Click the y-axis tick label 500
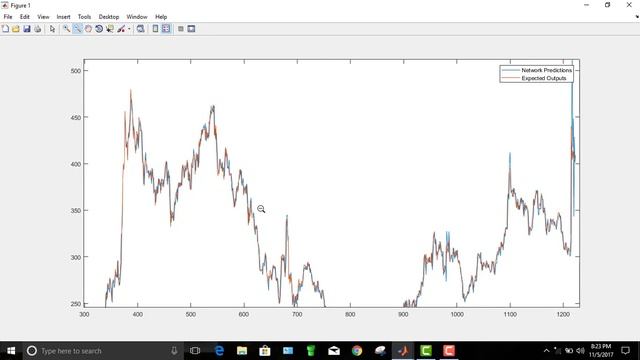The width and height of the screenshot is (640, 360). click(76, 71)
